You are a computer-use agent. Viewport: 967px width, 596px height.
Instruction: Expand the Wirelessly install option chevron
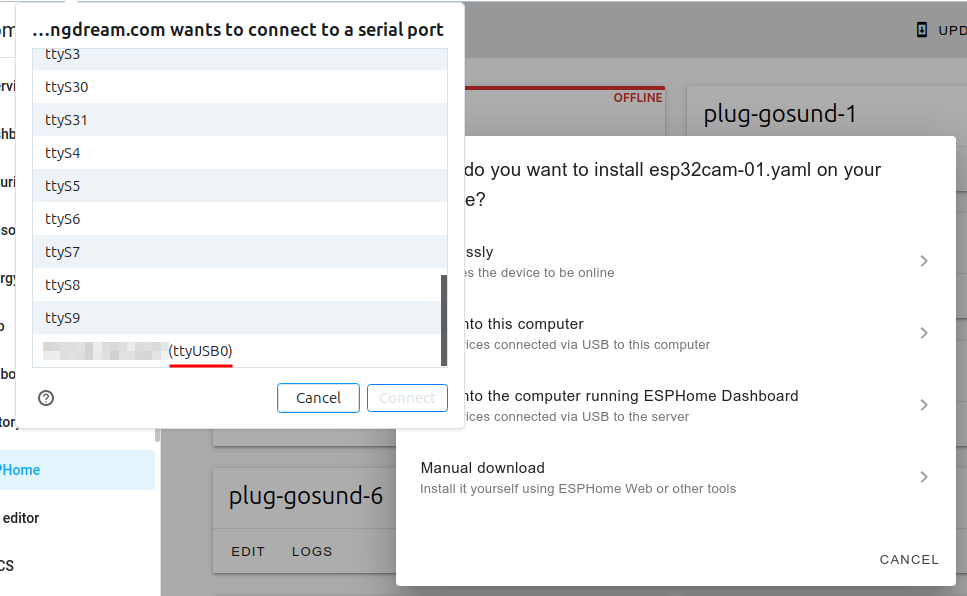pyautogui.click(x=923, y=261)
